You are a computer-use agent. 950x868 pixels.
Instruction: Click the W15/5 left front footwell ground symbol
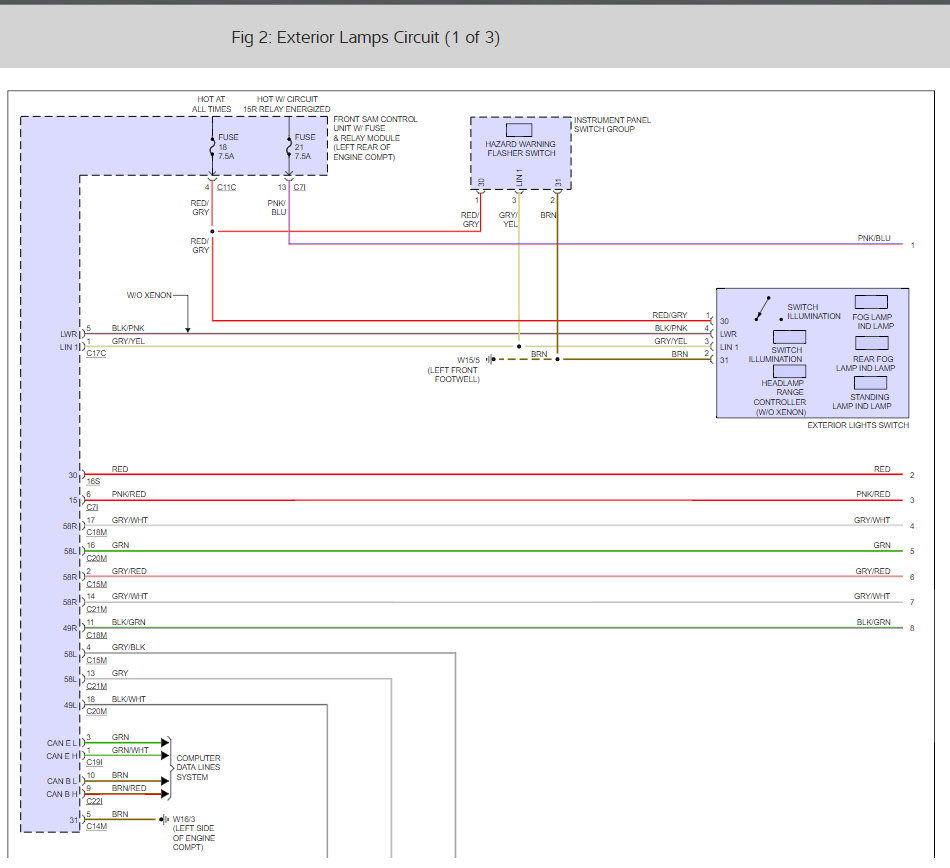(489, 358)
